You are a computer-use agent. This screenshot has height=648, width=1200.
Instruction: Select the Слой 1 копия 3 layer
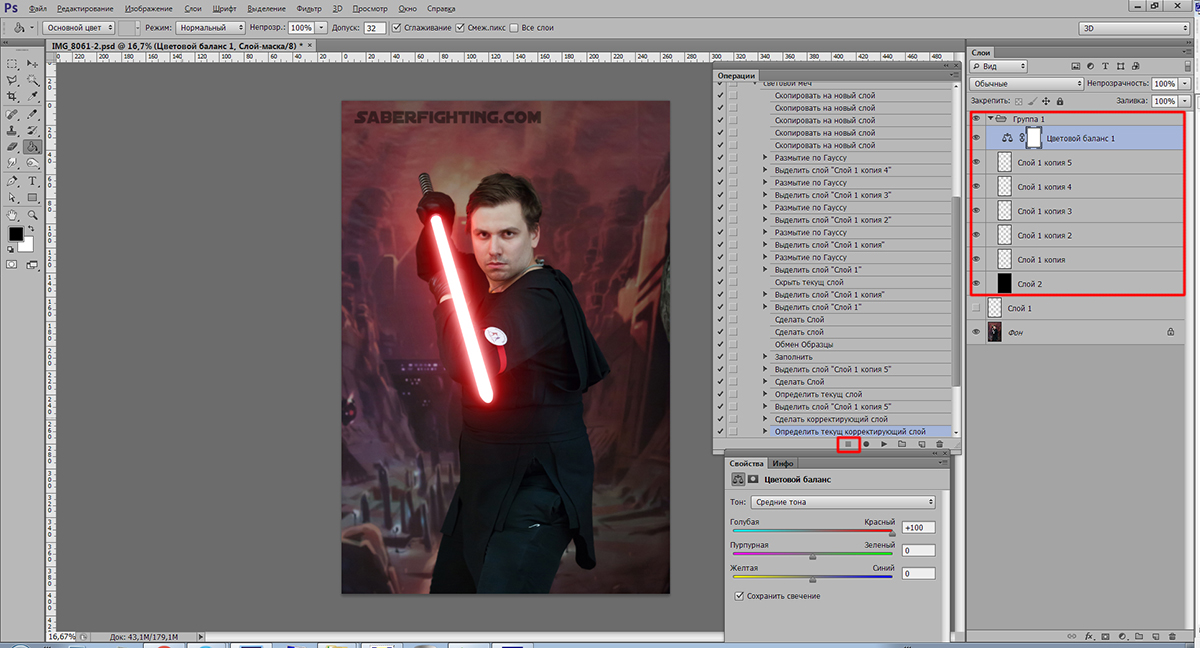(x=1044, y=211)
